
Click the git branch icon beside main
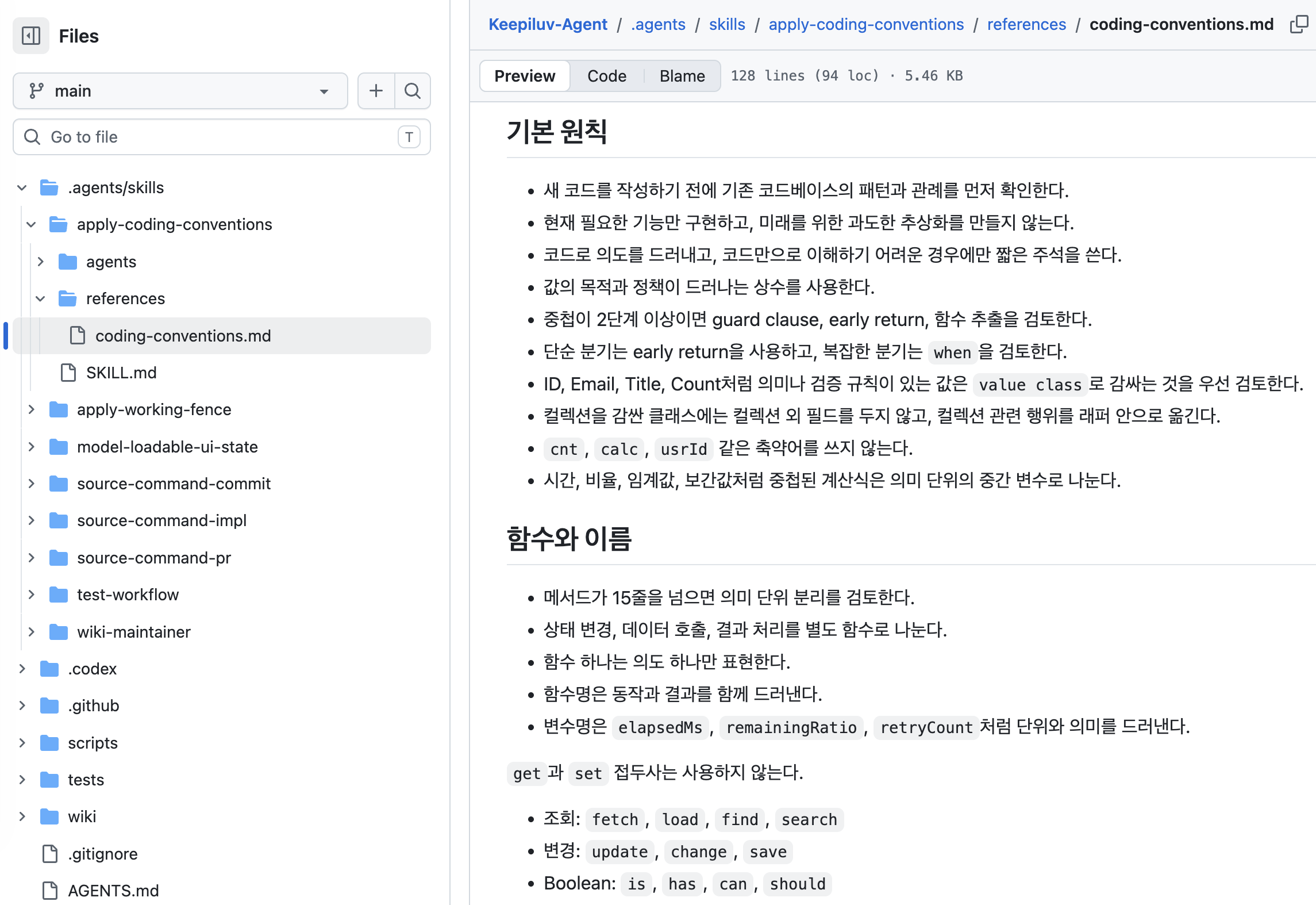pyautogui.click(x=36, y=91)
